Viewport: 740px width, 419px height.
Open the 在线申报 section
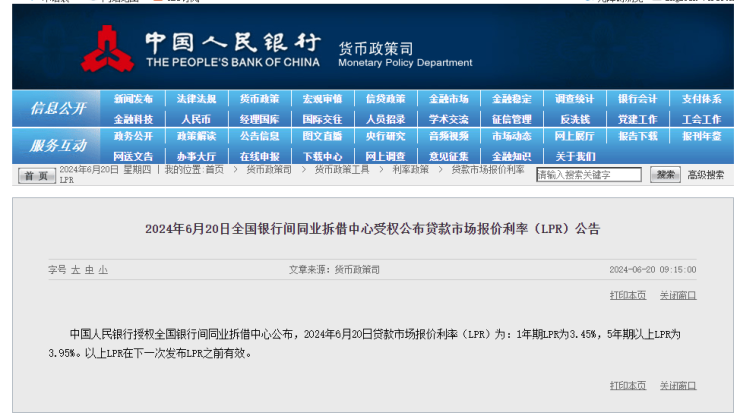click(259, 156)
